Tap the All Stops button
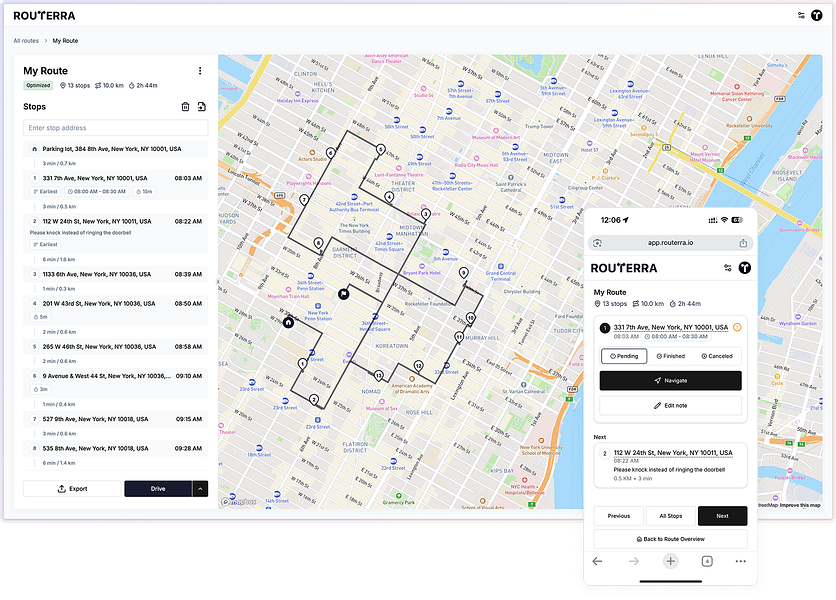The image size is (836, 600). 671,516
